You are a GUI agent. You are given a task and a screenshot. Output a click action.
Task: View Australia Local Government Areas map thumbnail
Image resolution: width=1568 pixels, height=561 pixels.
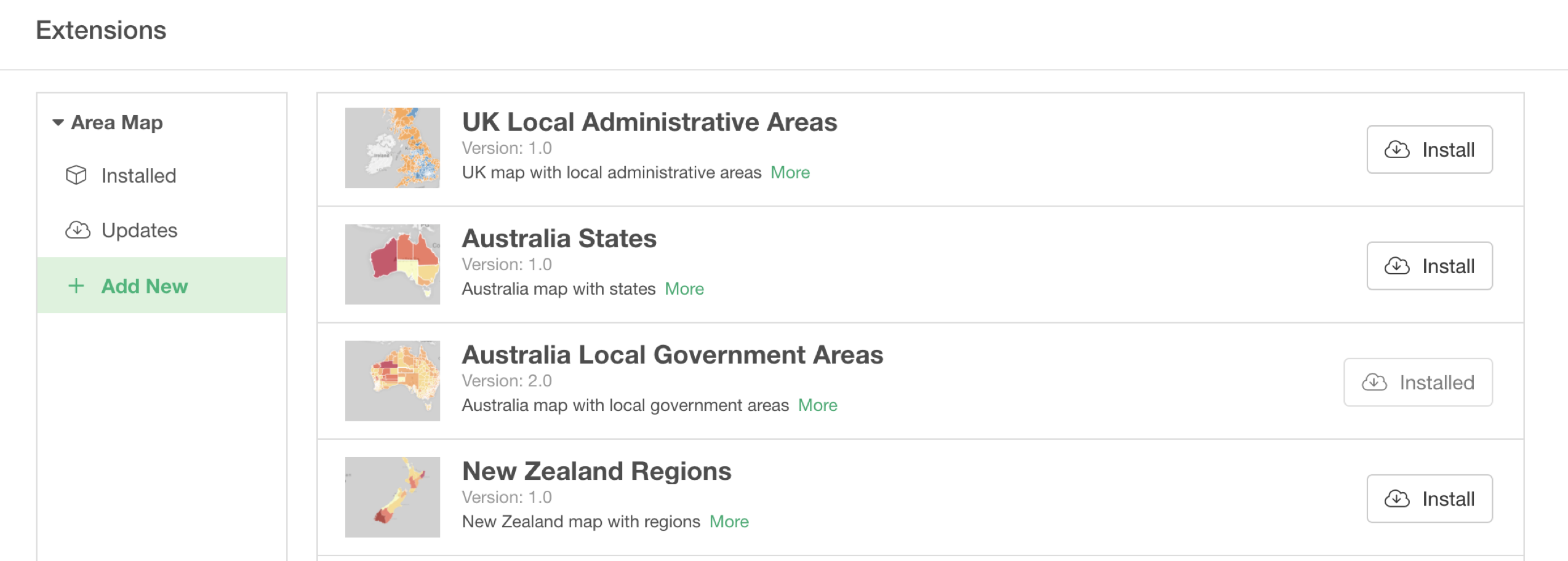tap(393, 380)
